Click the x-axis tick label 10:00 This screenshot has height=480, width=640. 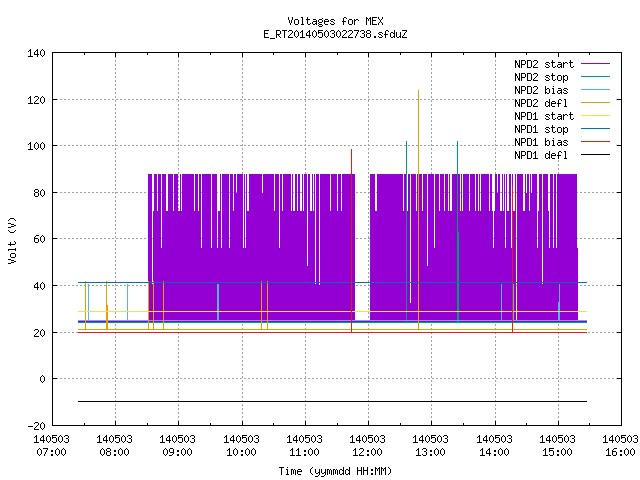tap(241, 452)
